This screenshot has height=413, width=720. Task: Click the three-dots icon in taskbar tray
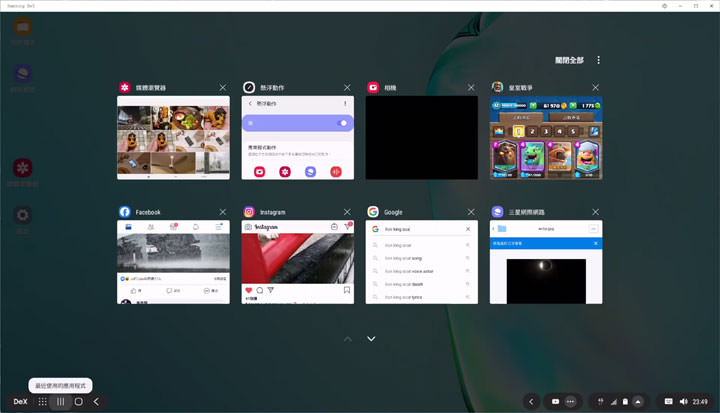570,402
